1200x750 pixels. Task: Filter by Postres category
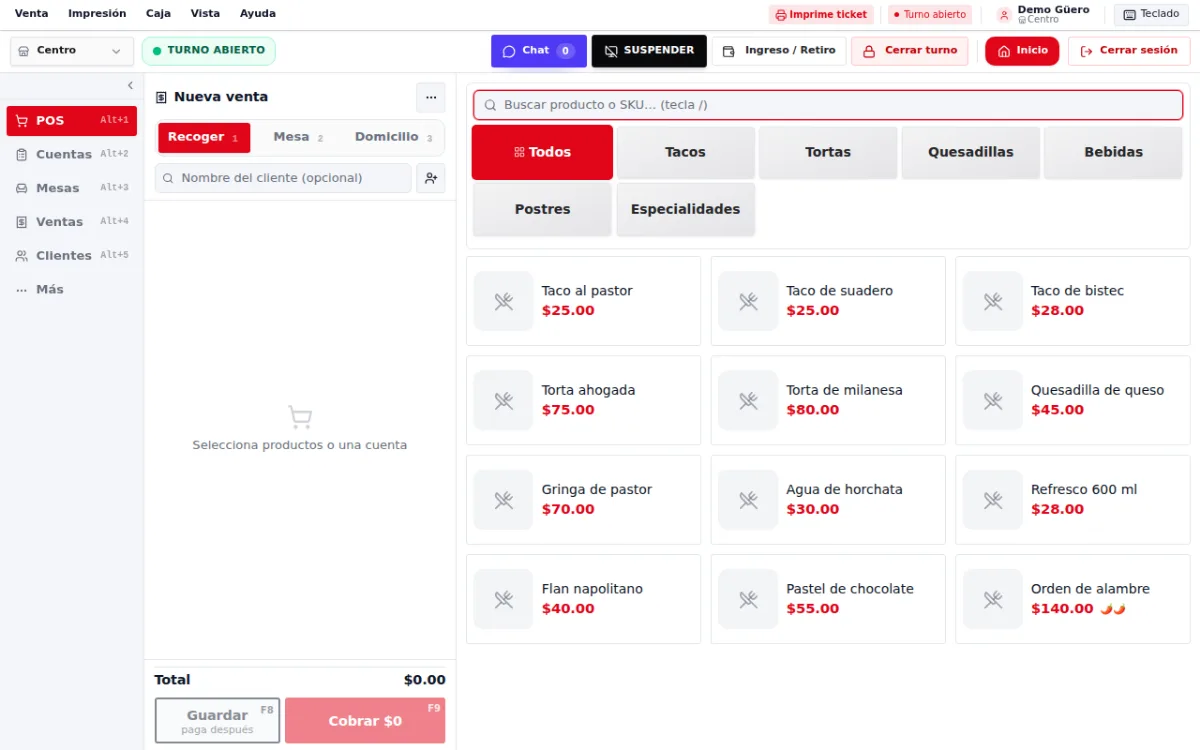pyautogui.click(x=542, y=210)
